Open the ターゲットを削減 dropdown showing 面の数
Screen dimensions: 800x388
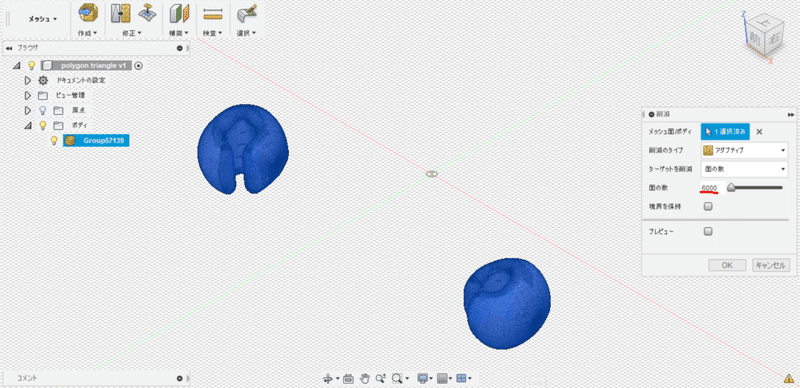pyautogui.click(x=744, y=169)
